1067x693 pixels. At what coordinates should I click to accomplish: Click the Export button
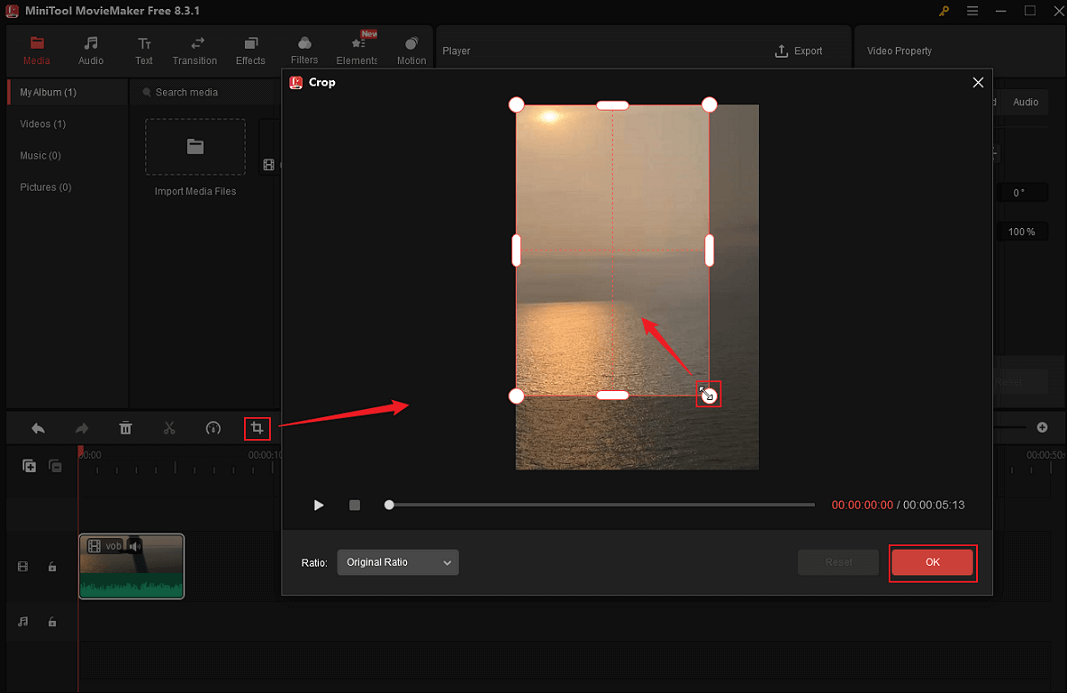[798, 50]
